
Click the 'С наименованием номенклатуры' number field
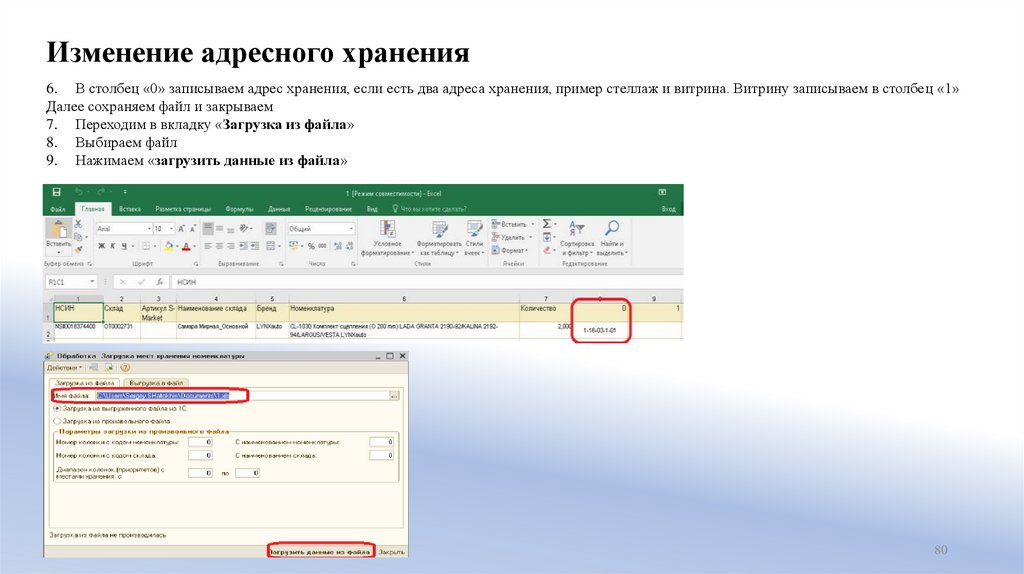coord(381,442)
